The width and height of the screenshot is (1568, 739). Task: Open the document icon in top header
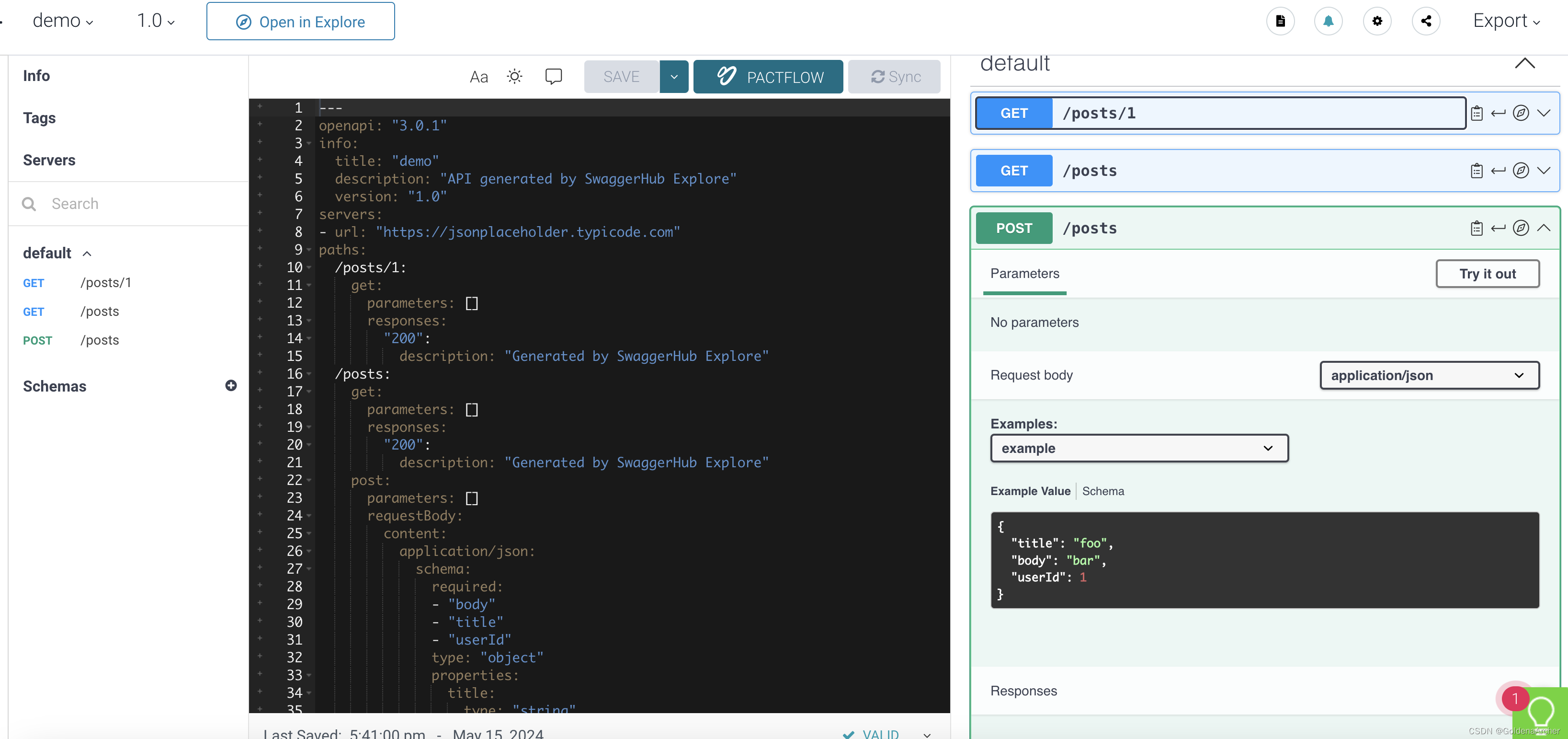click(1280, 21)
